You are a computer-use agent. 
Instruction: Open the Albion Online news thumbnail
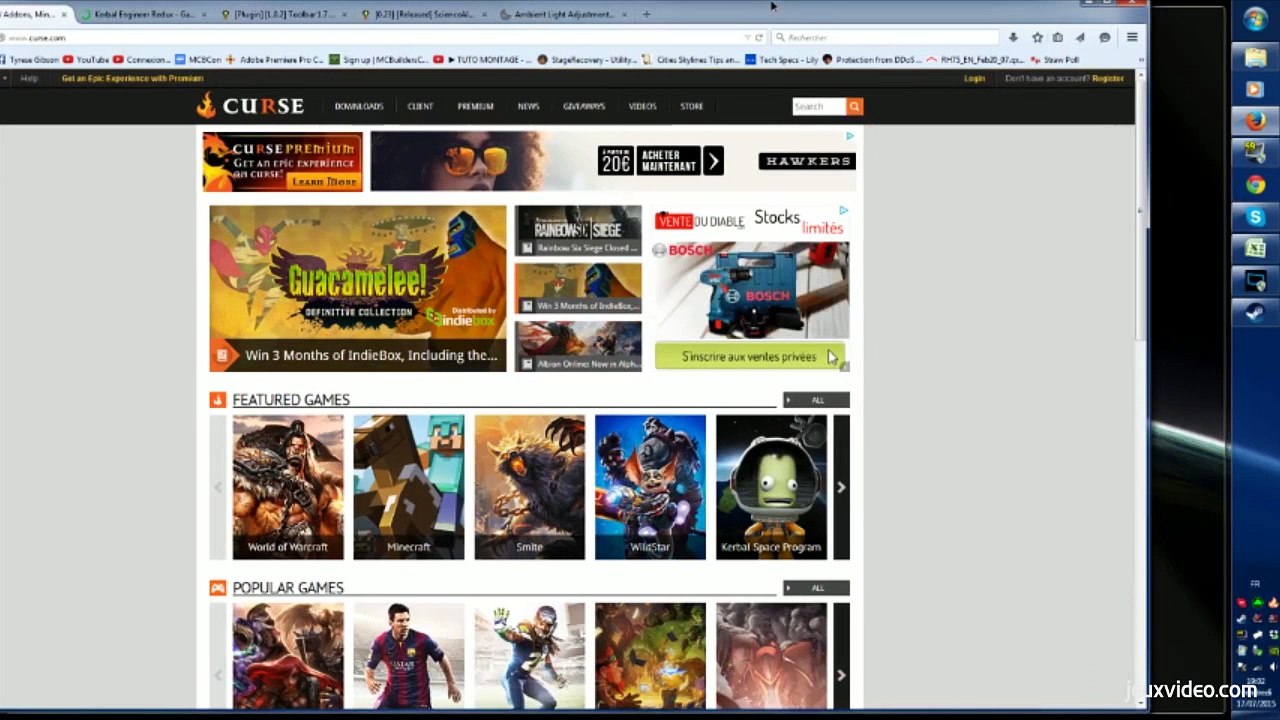578,346
